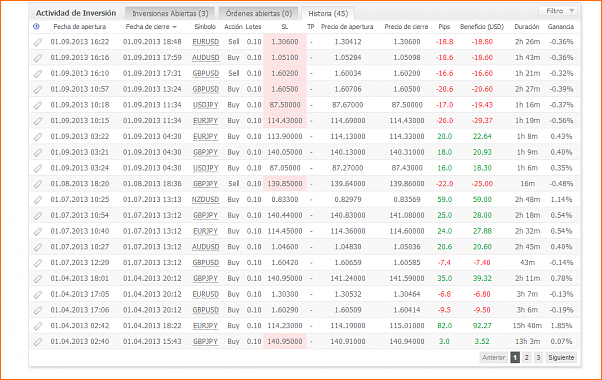
Task: Click the 92.27 profit value
Action: 482,326
